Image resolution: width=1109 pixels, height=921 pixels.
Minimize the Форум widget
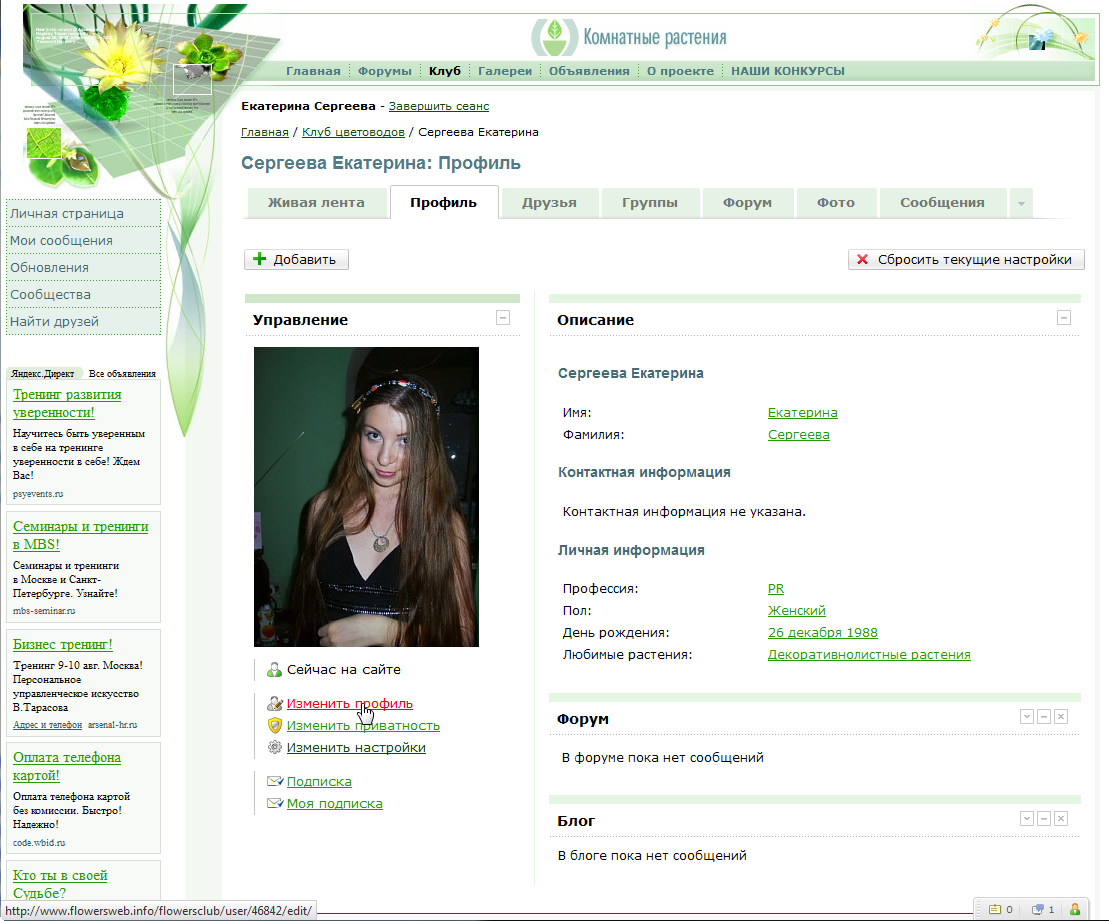pyautogui.click(x=1043, y=717)
